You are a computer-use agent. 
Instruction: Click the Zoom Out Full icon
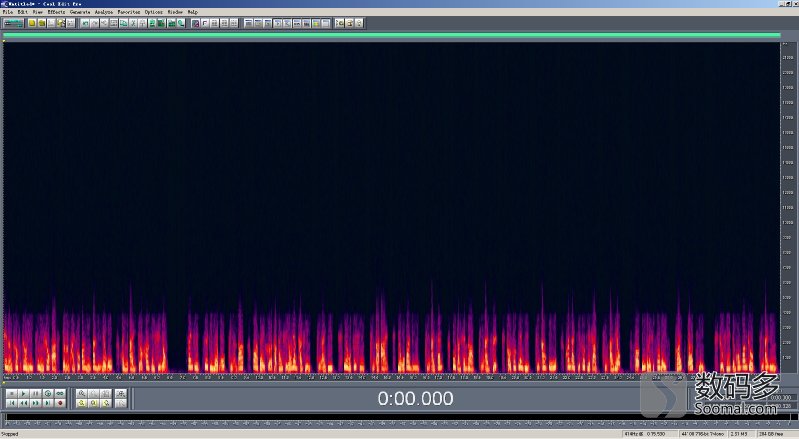pyautogui.click(x=106, y=394)
